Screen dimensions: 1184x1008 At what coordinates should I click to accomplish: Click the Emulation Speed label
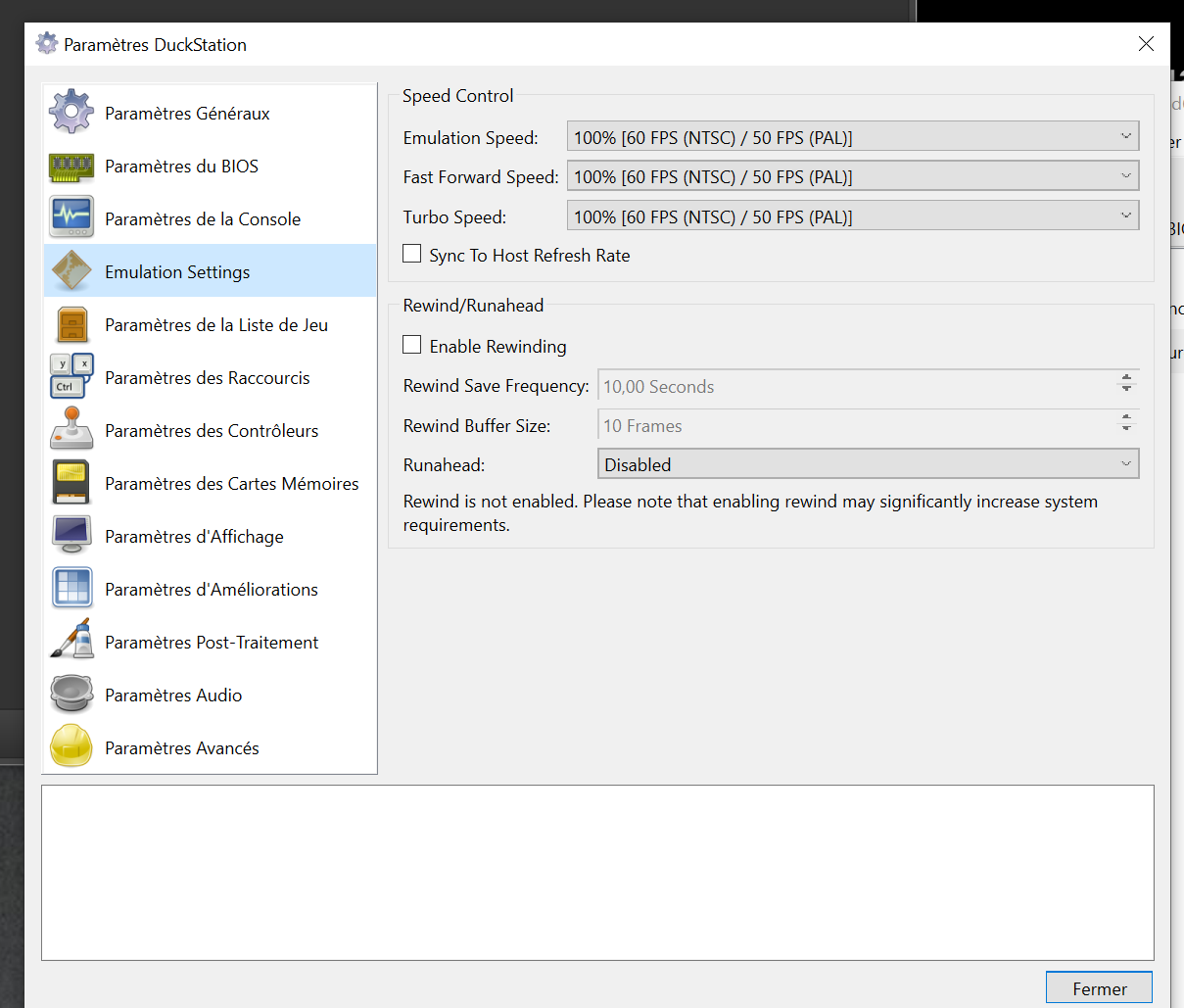click(x=470, y=138)
